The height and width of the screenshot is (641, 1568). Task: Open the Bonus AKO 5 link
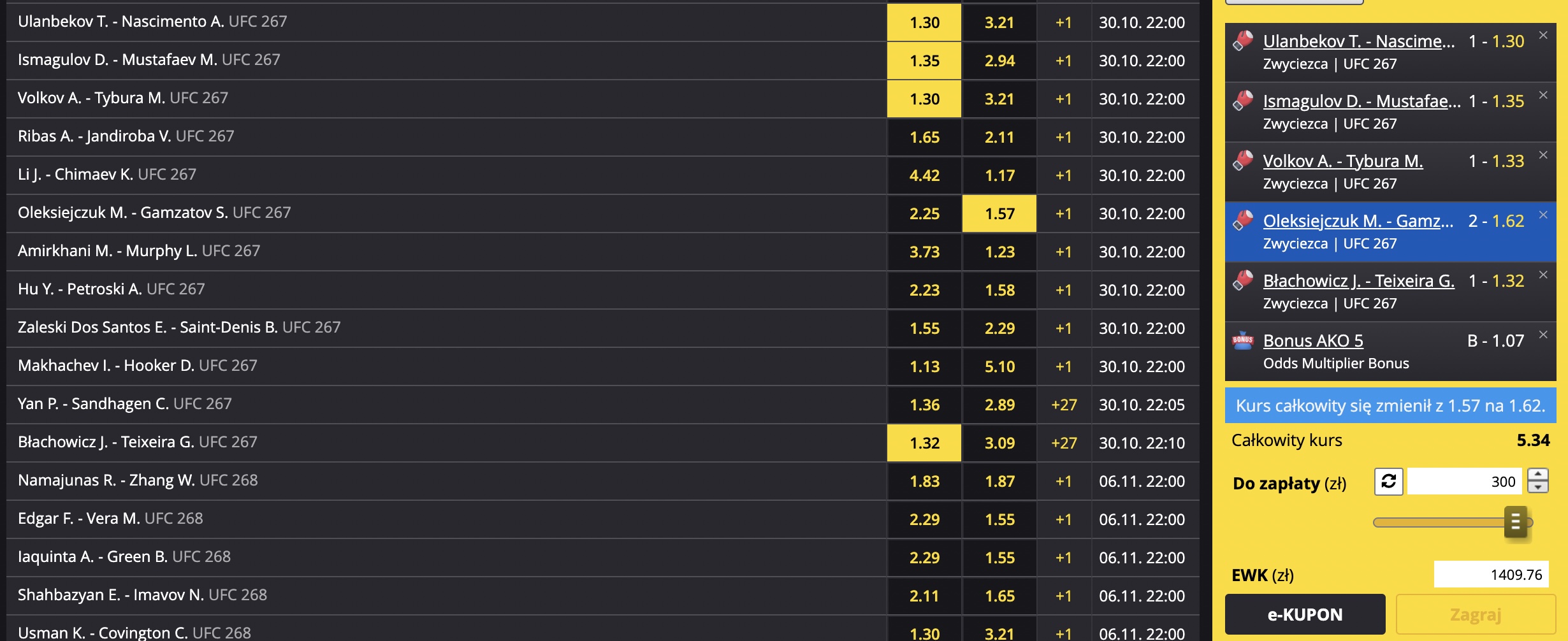coord(1313,341)
